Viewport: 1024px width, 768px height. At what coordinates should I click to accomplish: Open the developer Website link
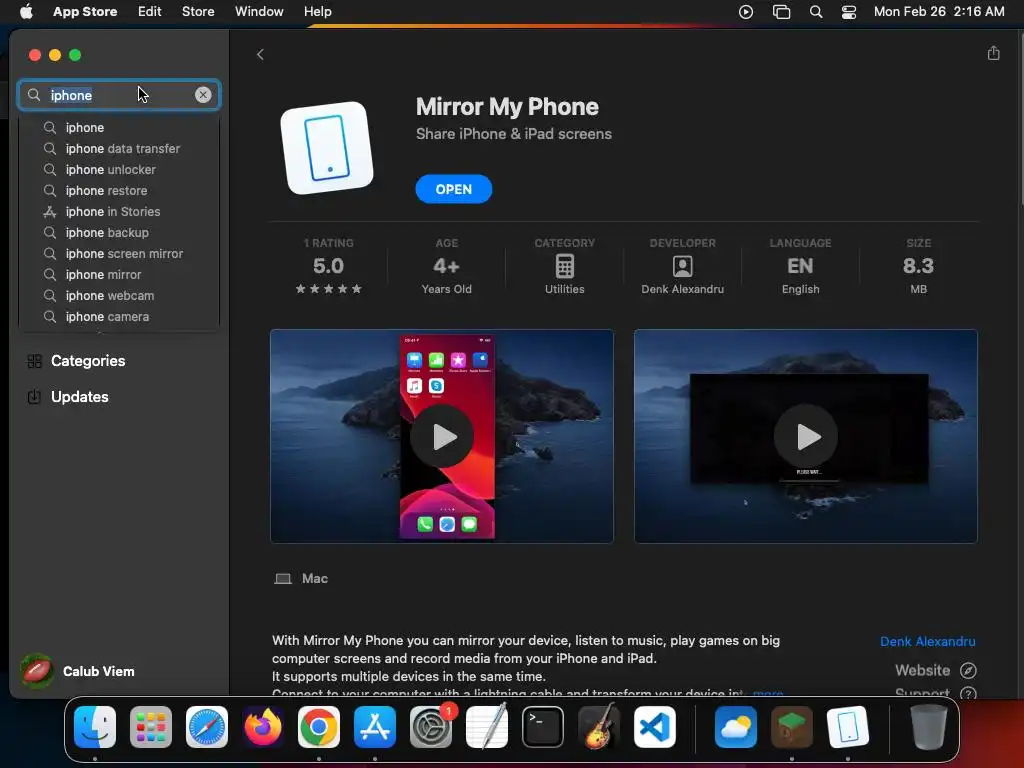(x=935, y=671)
